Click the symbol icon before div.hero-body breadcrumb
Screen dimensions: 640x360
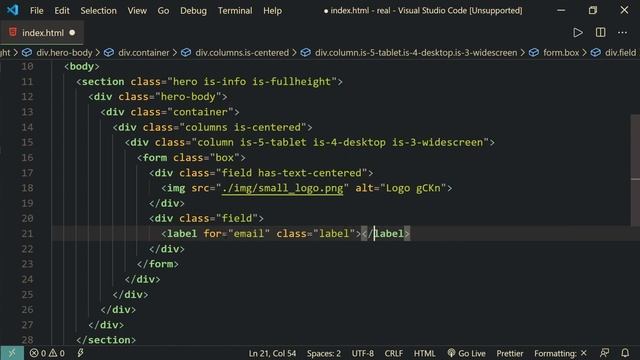click(27, 53)
